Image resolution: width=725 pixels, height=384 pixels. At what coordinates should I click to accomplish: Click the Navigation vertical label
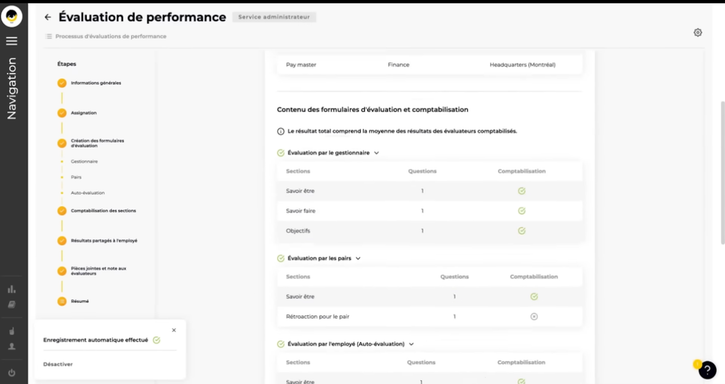coord(12,88)
